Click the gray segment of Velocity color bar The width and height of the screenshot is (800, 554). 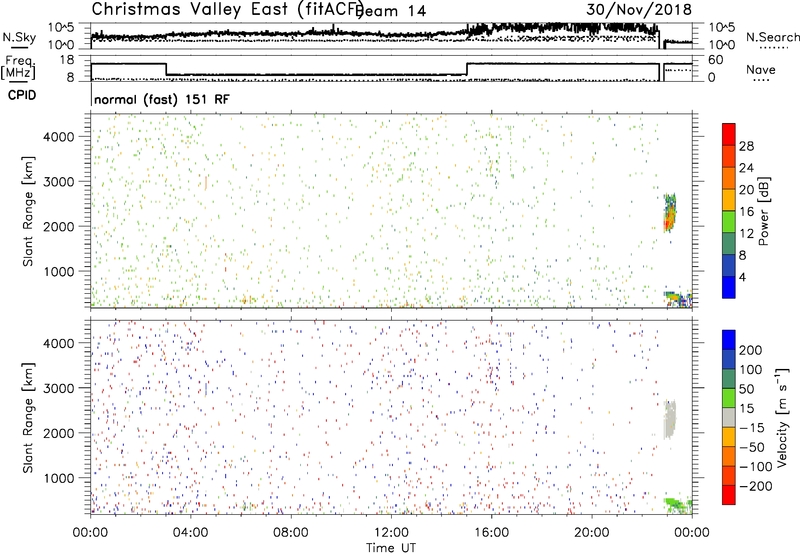[729, 417]
